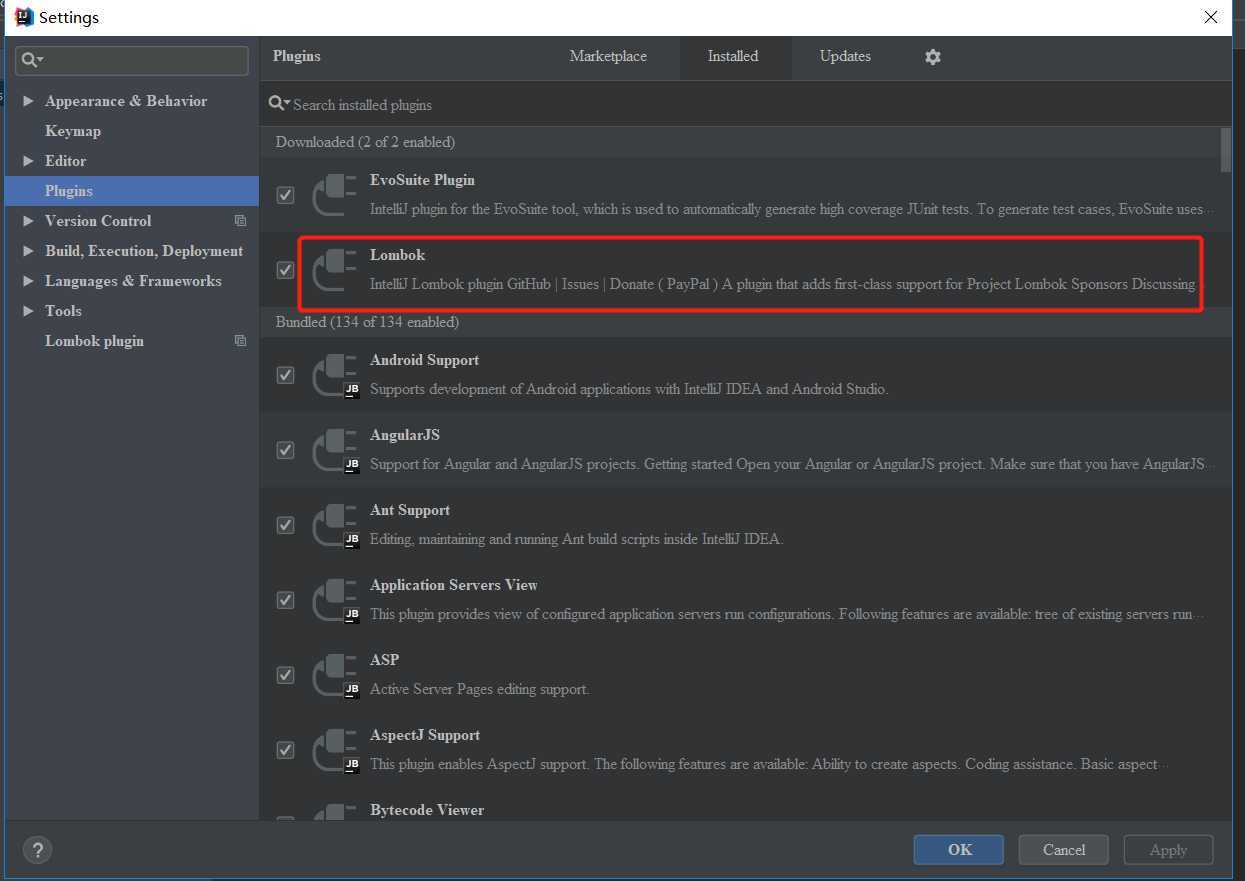Screen dimensions: 1245x881
Task: Click the Downloaded (2 of 2 enabled) header
Action: (x=365, y=142)
